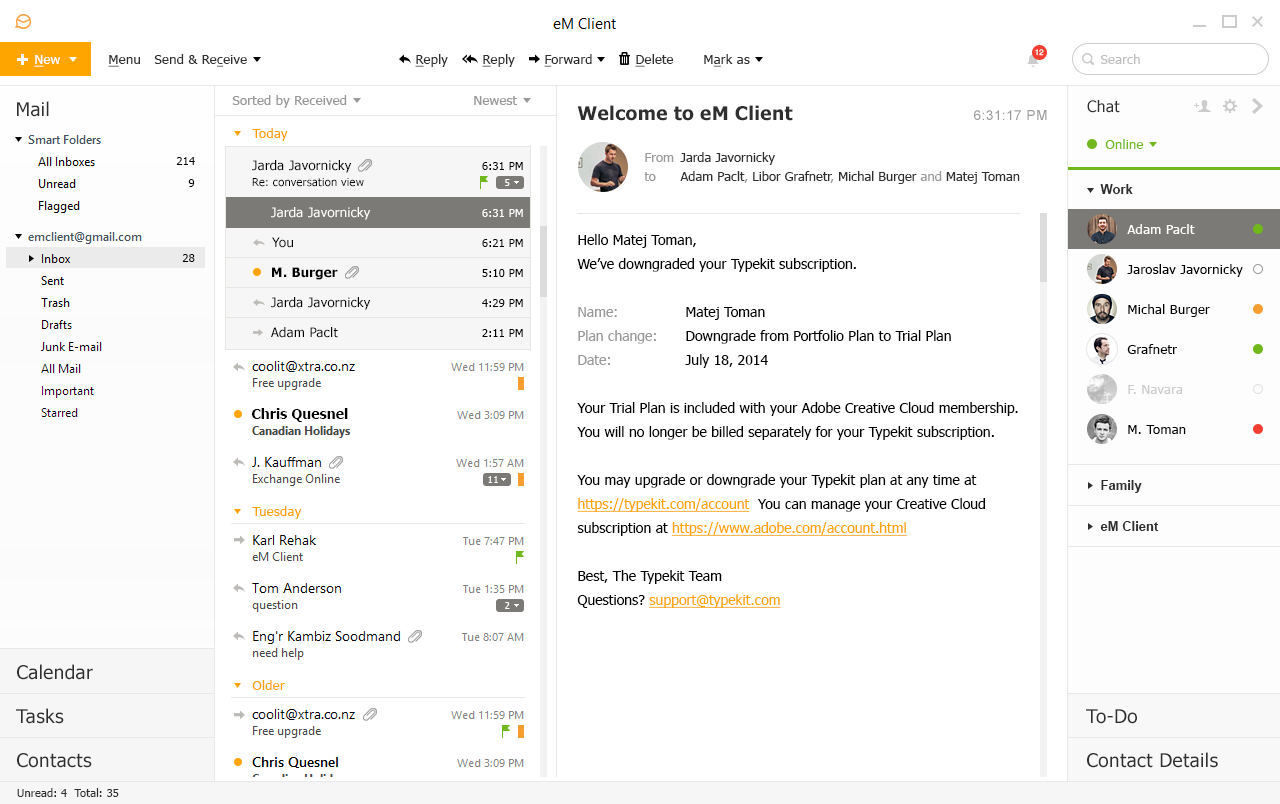
Task: Click orange category tag on coolit@xtra.co.nz Free upgrade
Action: (x=521, y=383)
